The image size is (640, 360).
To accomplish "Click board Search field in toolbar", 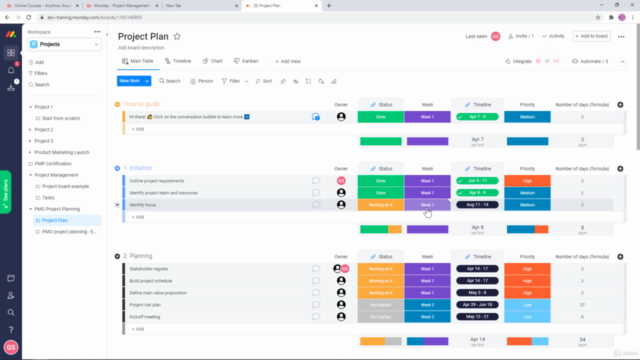I will [170, 81].
